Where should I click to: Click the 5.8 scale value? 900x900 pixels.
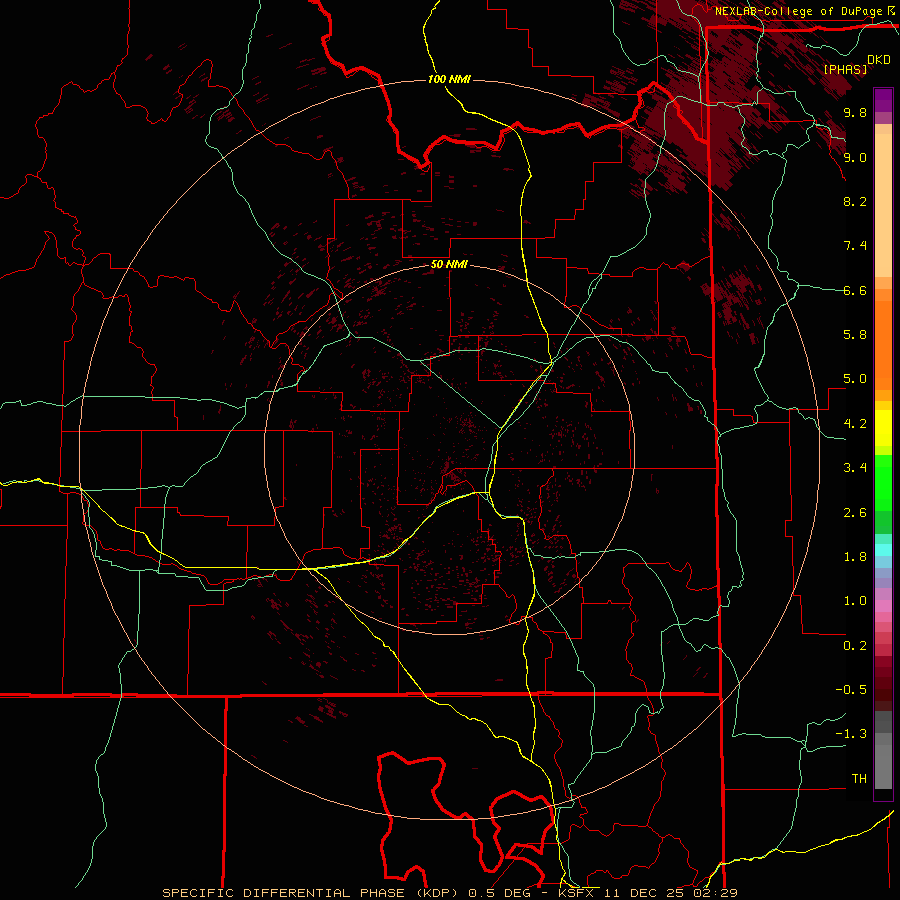pos(855,335)
